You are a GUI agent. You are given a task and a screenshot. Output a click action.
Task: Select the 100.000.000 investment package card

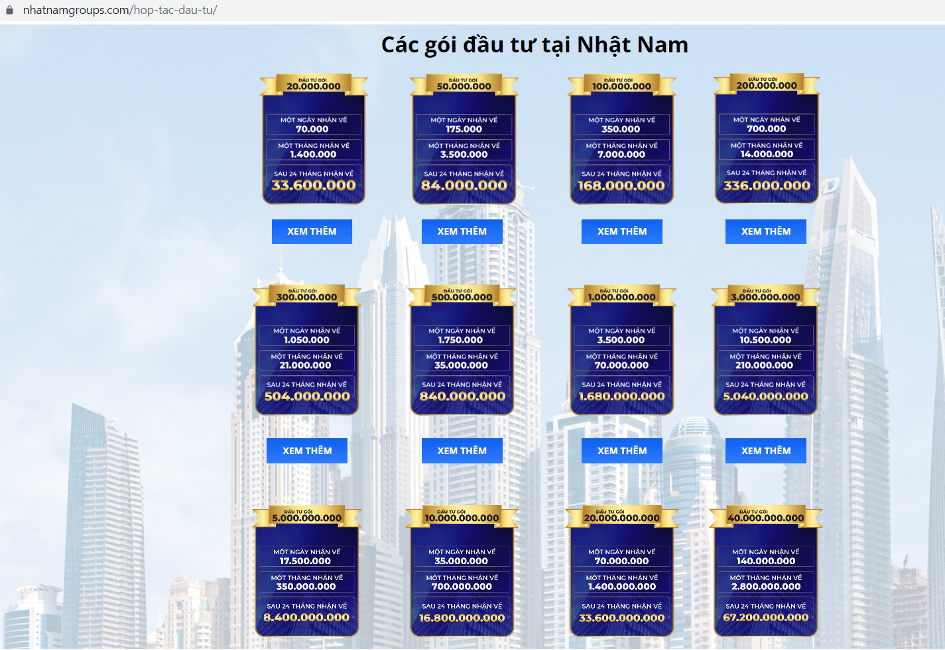pos(621,139)
